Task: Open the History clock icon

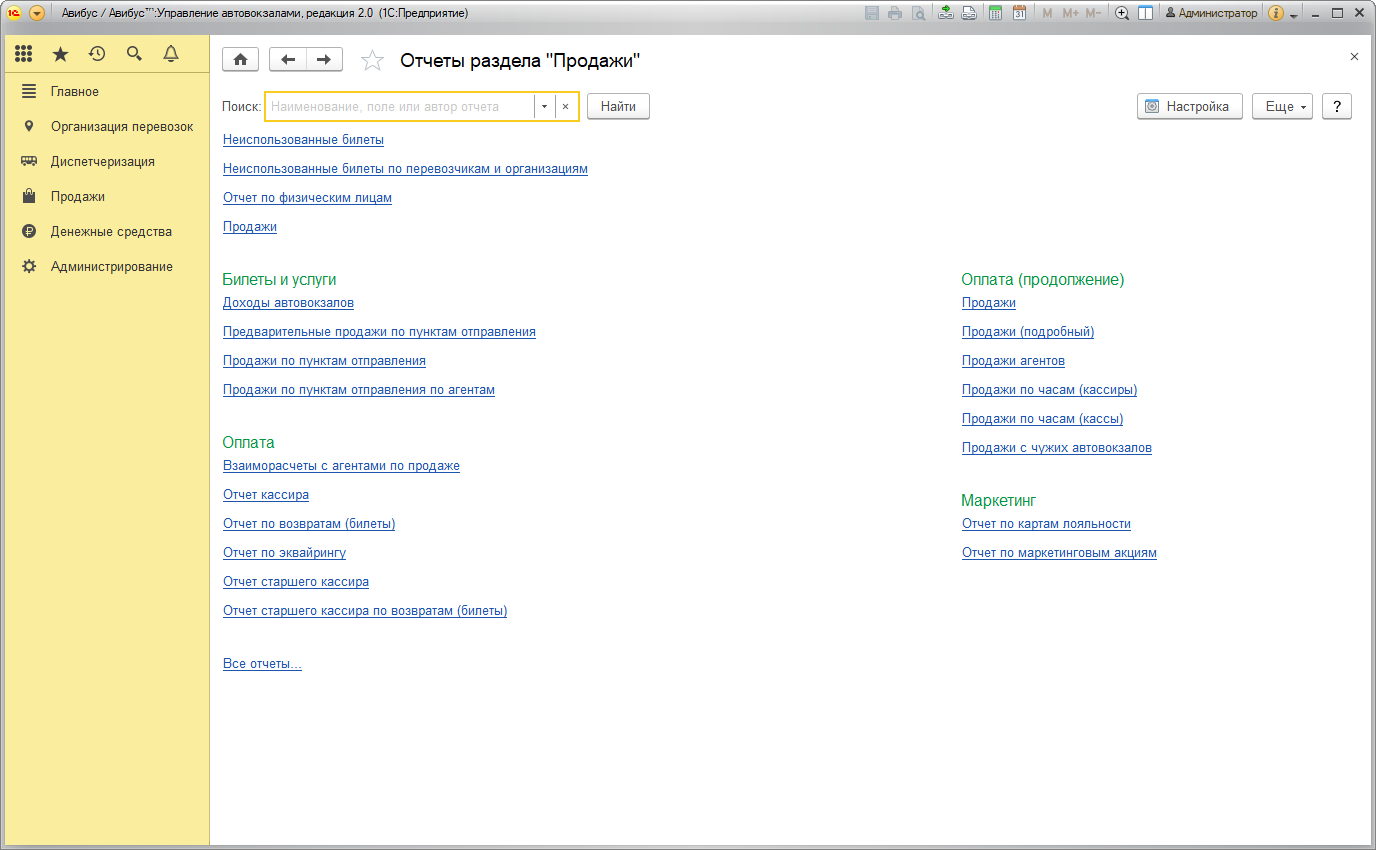Action: 97,54
